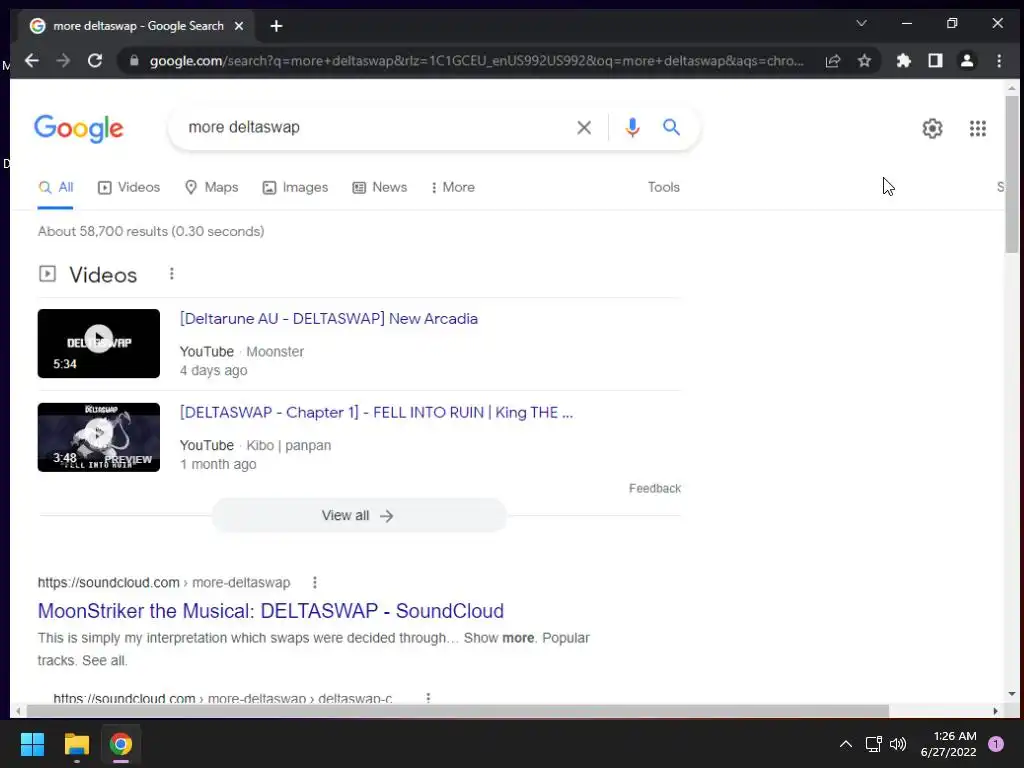Screen dimensions: 1024x768
Task: Click the Feedback link
Action: (654, 488)
